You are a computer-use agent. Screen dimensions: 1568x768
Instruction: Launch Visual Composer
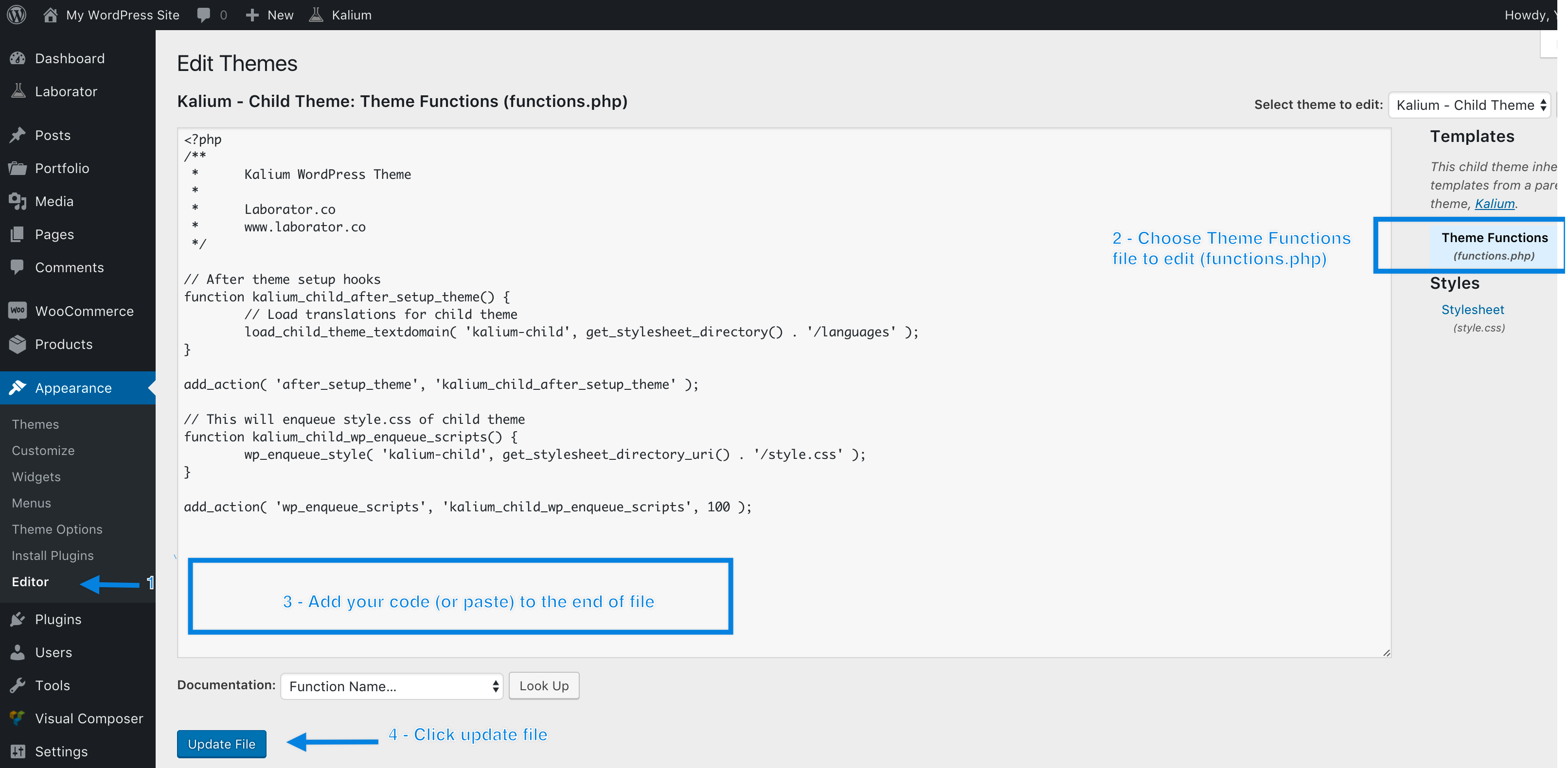tap(89, 718)
